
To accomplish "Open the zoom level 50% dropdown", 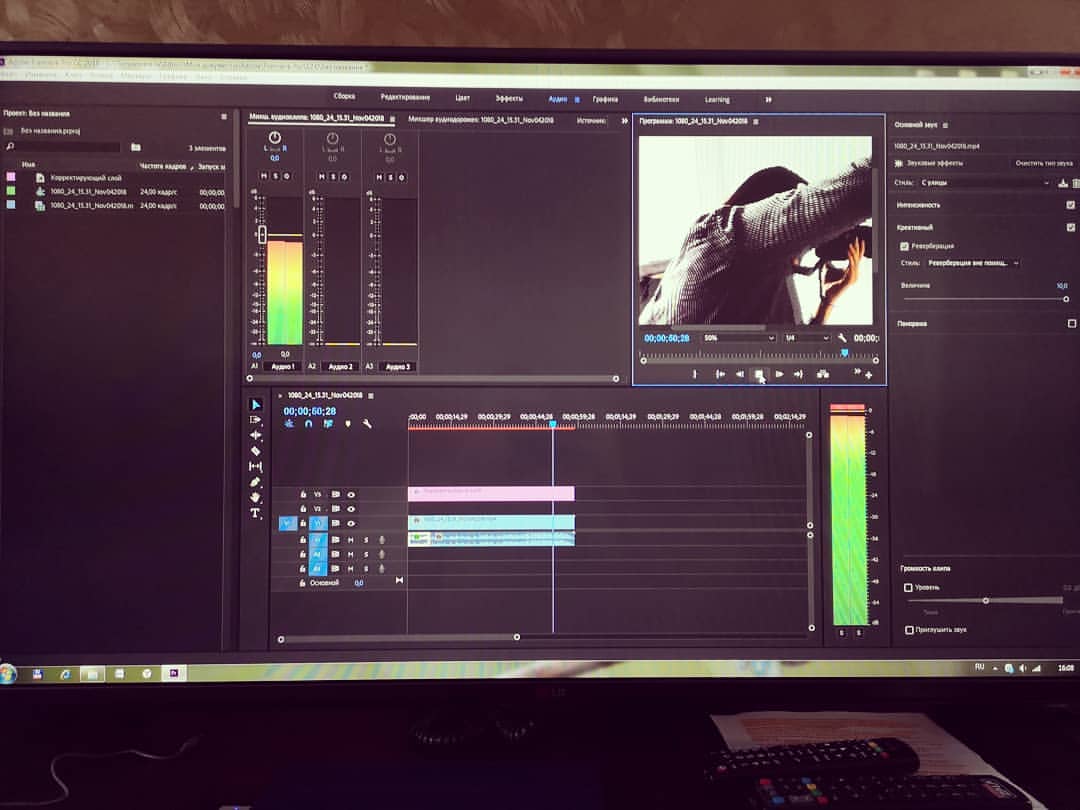I will pyautogui.click(x=738, y=338).
